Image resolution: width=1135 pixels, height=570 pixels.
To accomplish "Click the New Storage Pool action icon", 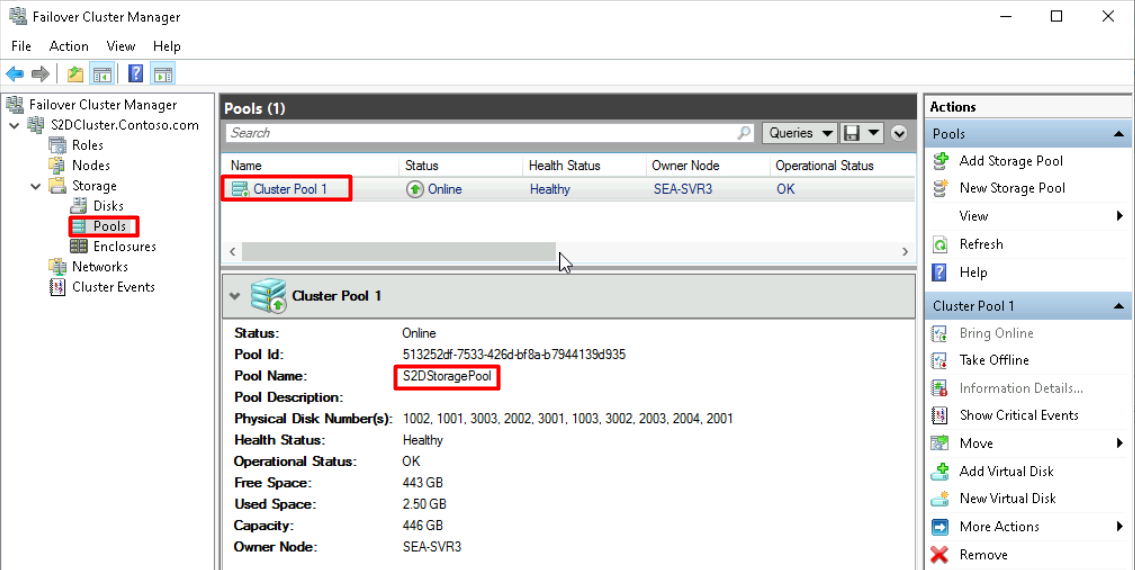I will click(x=940, y=188).
